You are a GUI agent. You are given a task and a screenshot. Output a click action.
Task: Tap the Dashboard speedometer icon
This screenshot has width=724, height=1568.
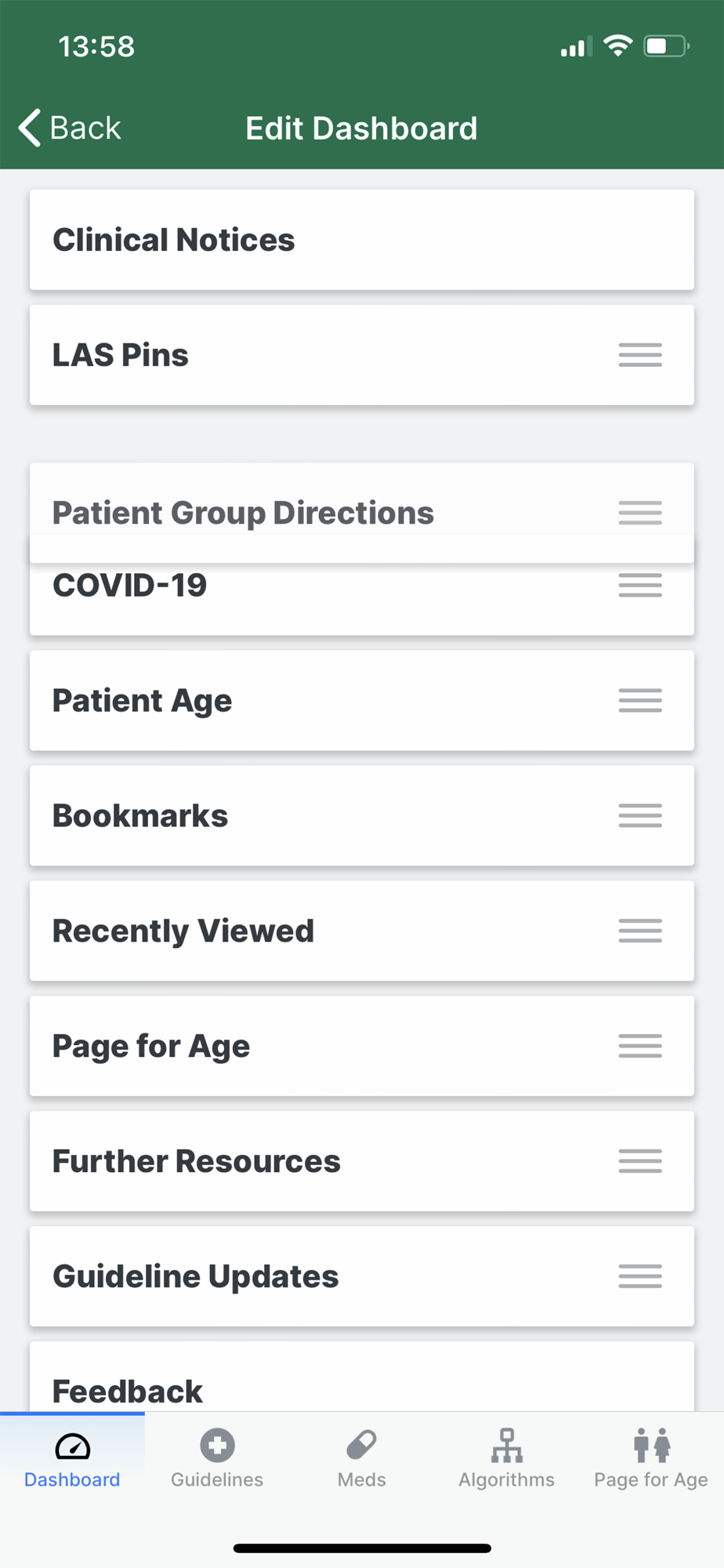pos(72,1446)
